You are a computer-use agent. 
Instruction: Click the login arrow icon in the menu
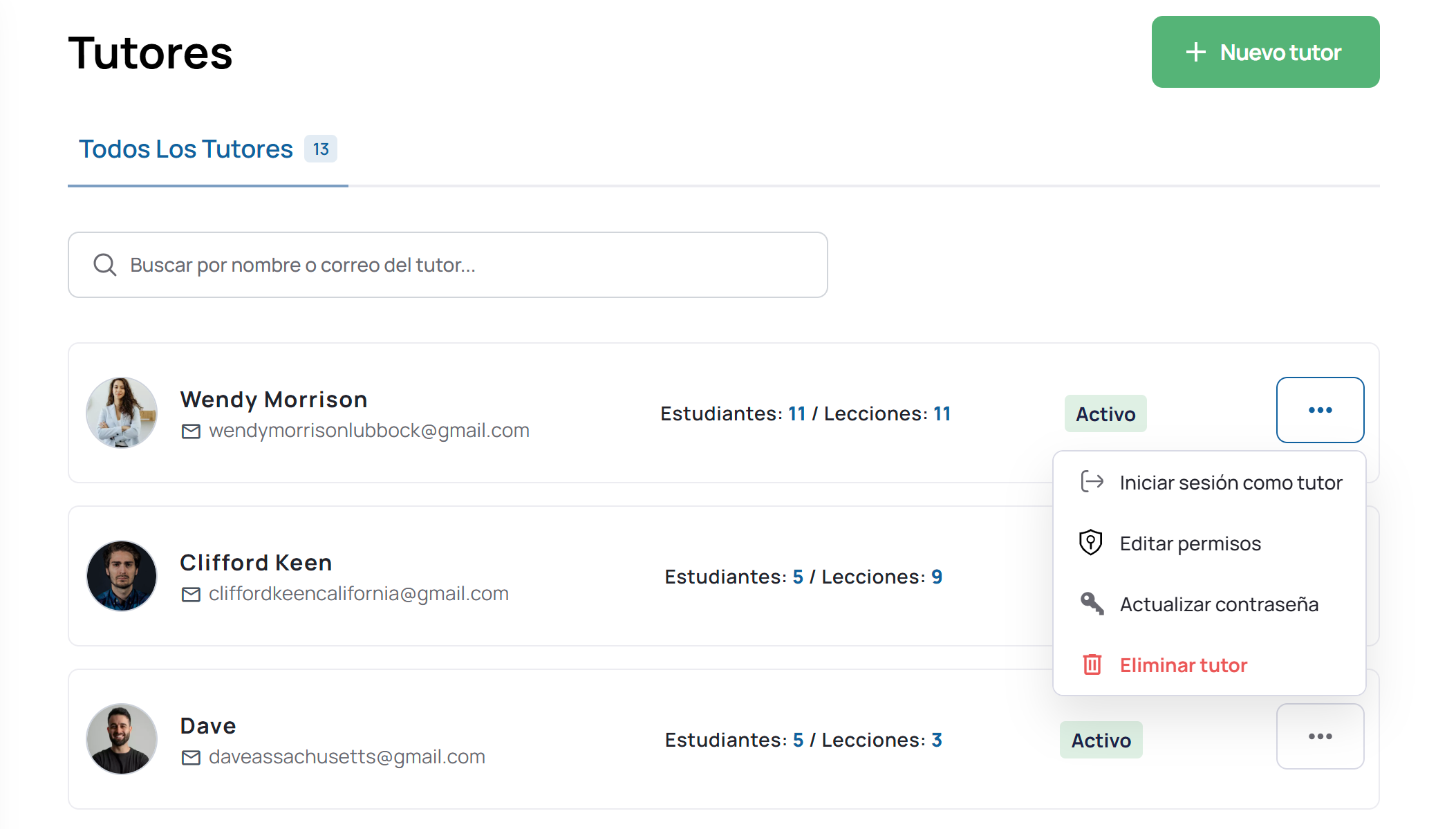[1092, 481]
